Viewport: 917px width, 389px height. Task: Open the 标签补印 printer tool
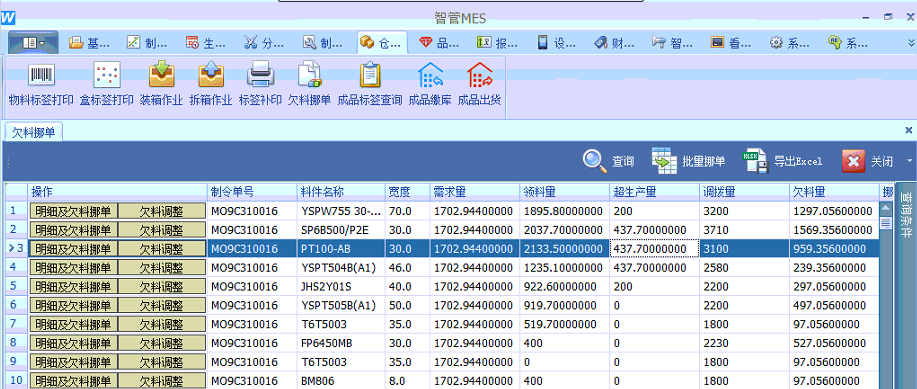pyautogui.click(x=260, y=85)
